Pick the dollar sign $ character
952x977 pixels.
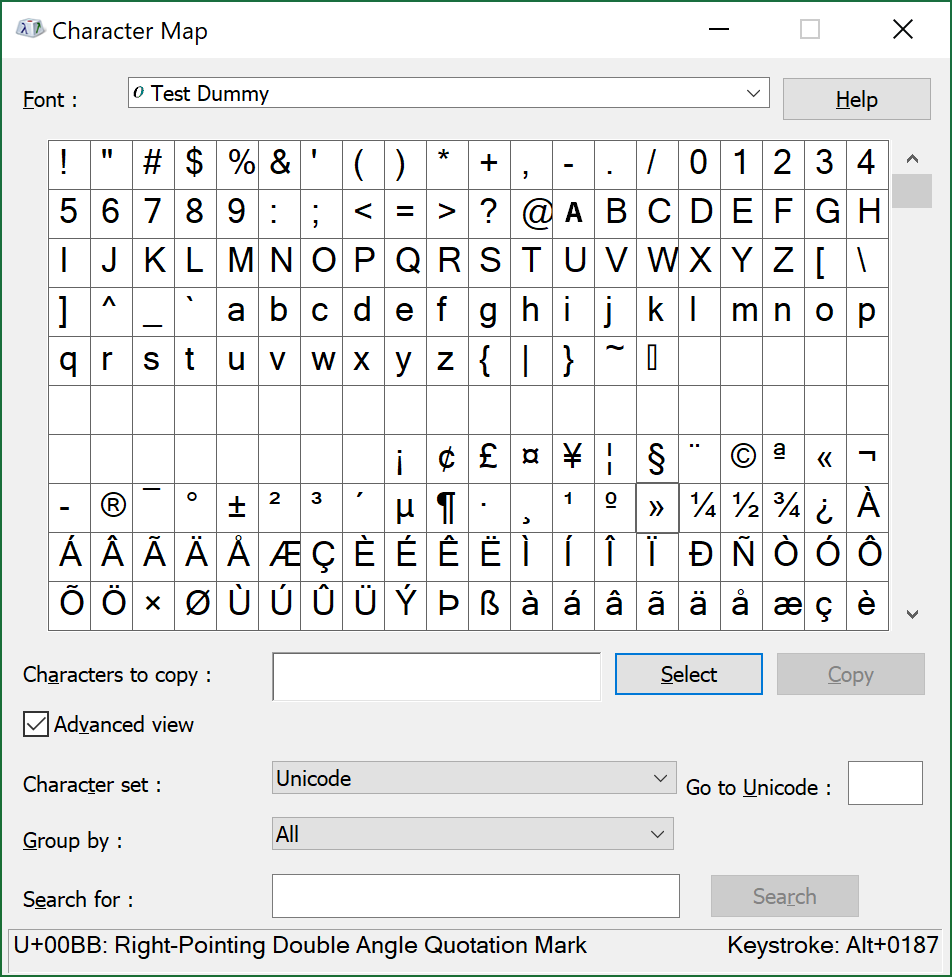(195, 165)
